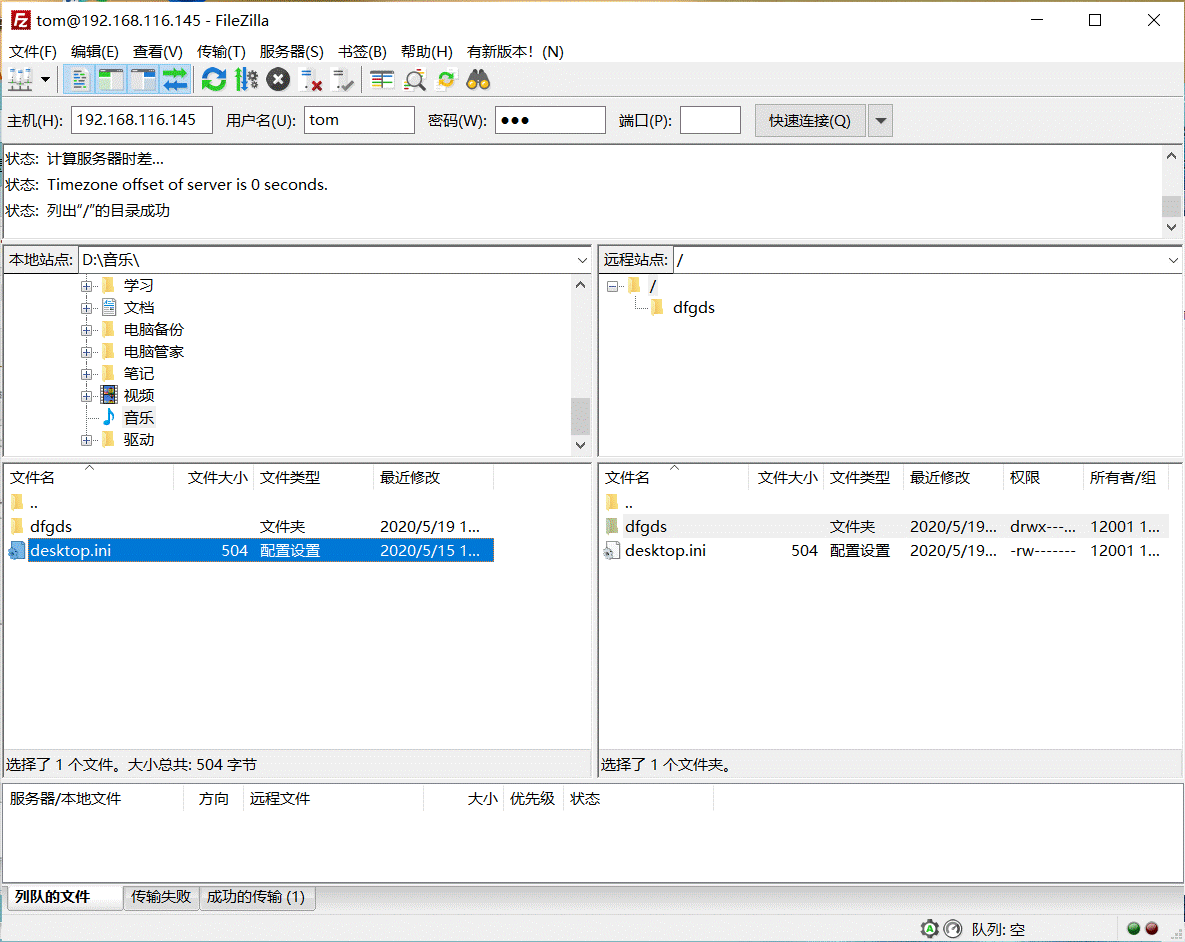This screenshot has width=1185, height=942.
Task: Open Site Manager dropdown arrow
Action: [45, 79]
